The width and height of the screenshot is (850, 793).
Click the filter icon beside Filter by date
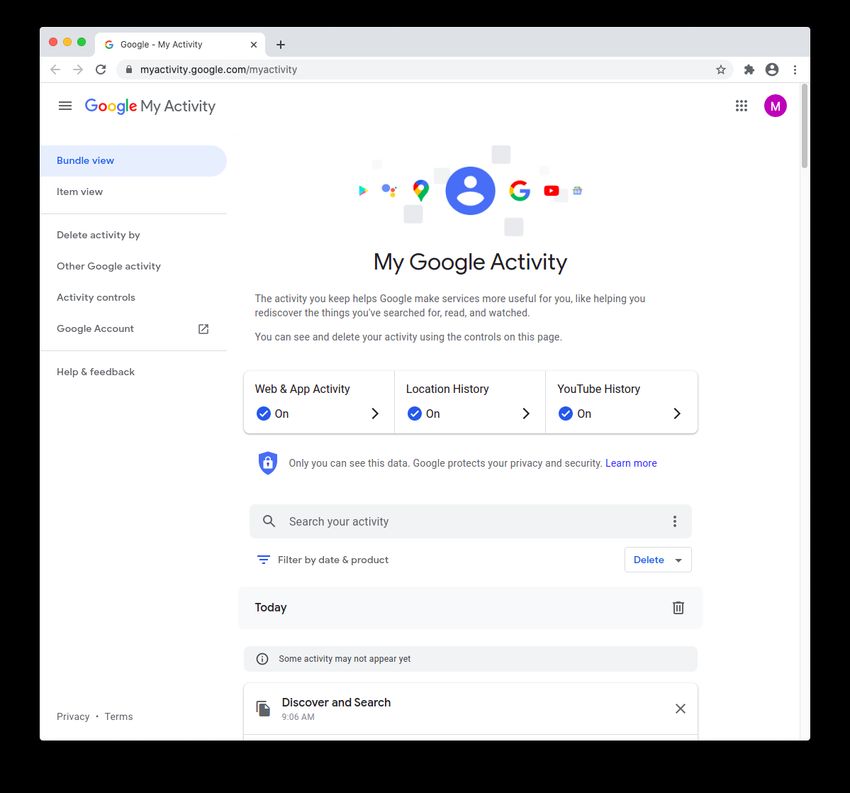[x=263, y=559]
